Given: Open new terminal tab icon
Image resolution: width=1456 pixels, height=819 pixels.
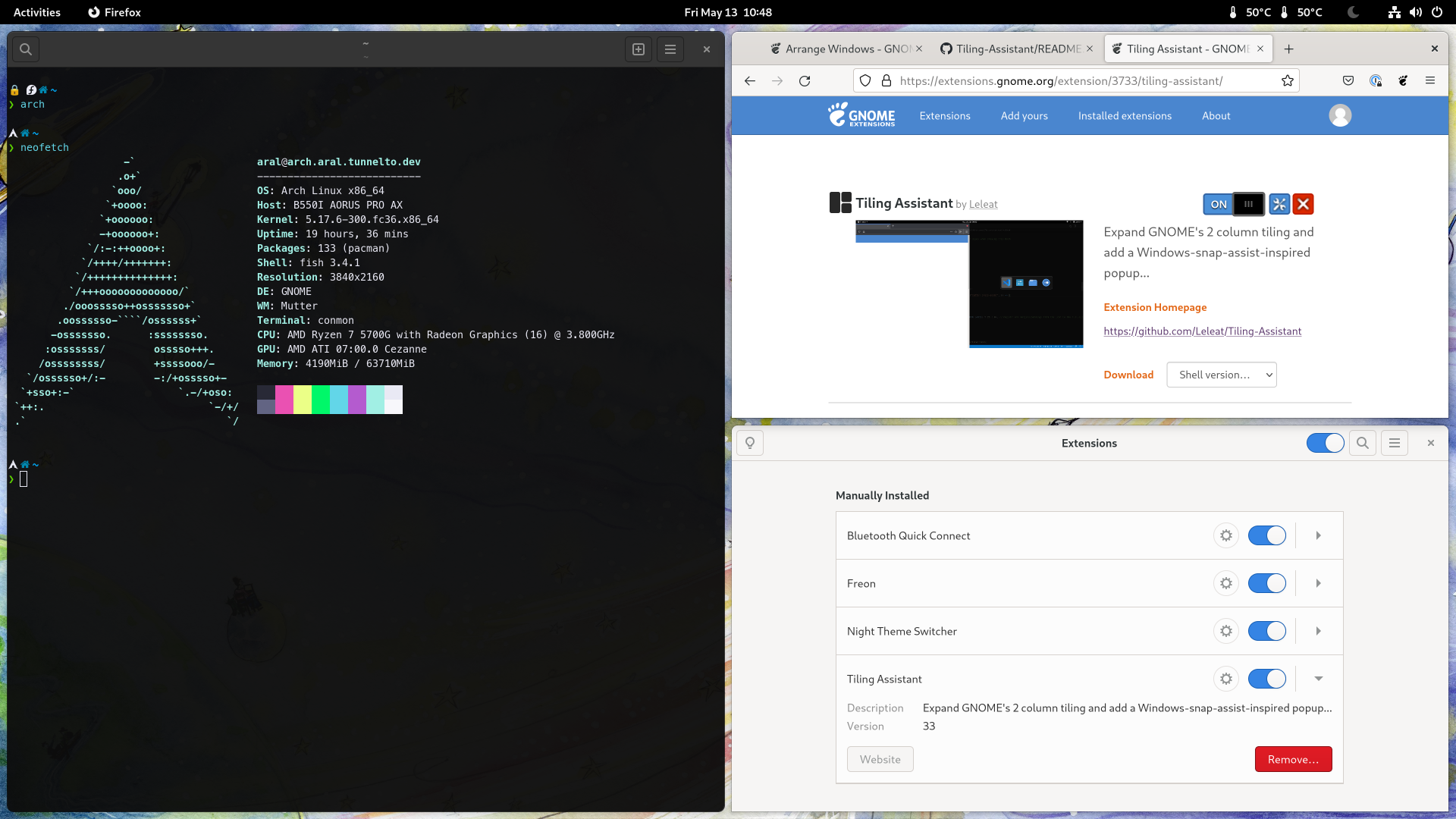Looking at the screenshot, I should point(639,49).
